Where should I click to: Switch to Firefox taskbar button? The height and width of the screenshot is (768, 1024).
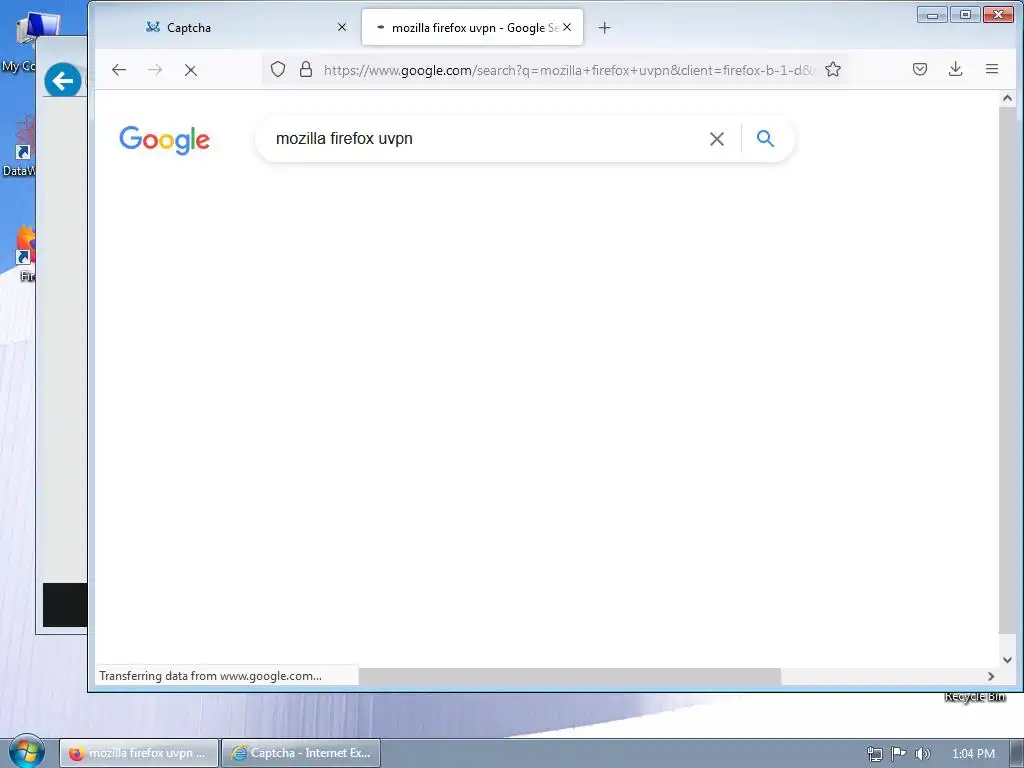pos(139,753)
